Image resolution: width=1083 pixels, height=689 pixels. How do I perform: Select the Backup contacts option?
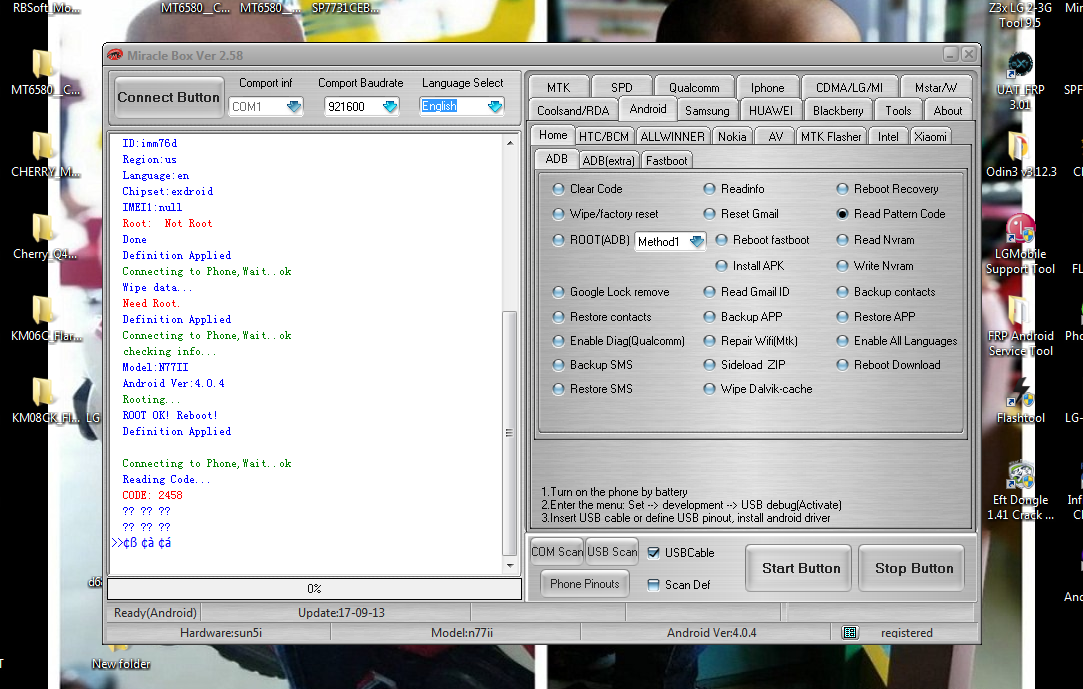click(842, 292)
